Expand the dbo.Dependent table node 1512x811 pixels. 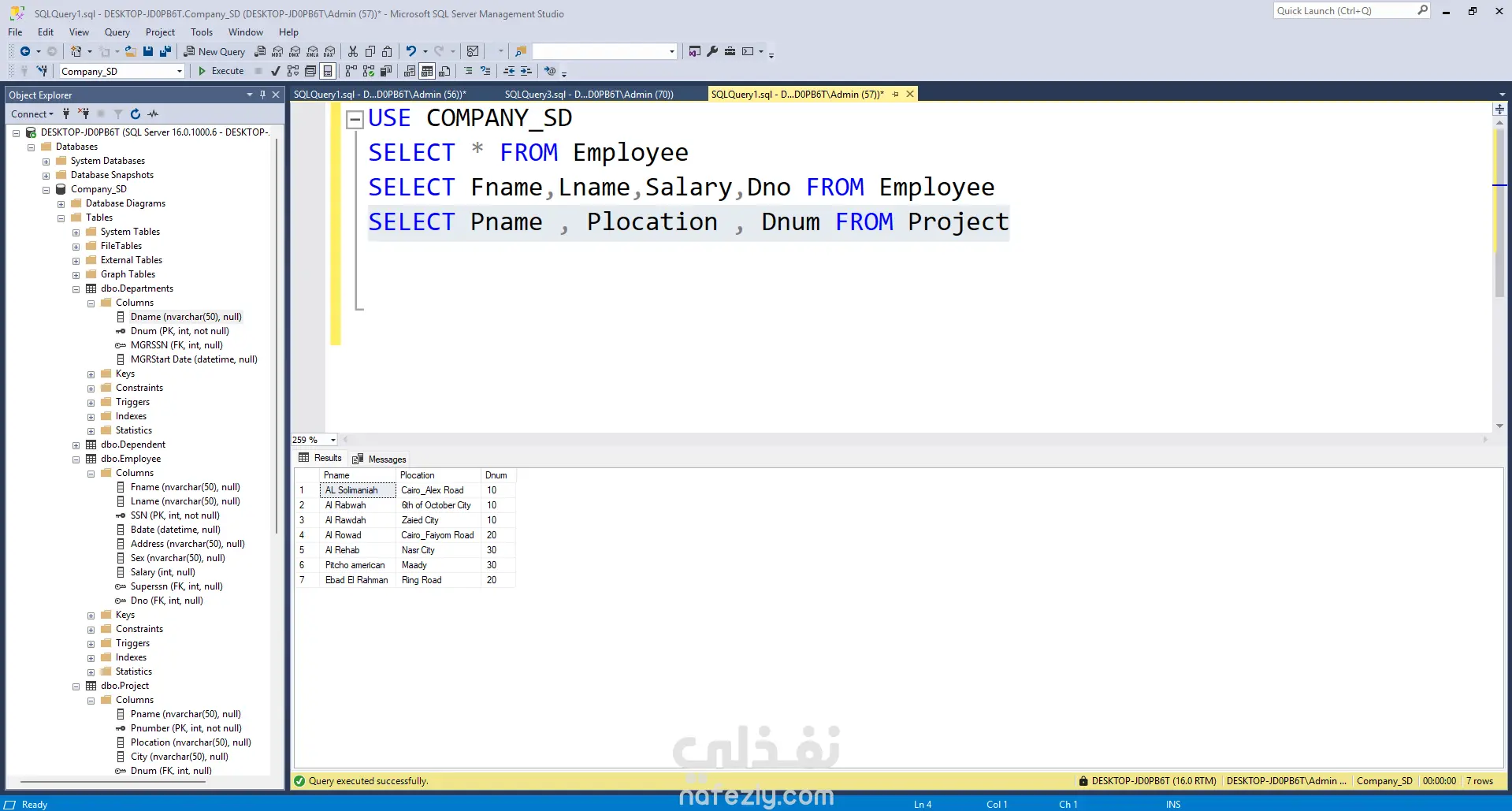click(76, 445)
